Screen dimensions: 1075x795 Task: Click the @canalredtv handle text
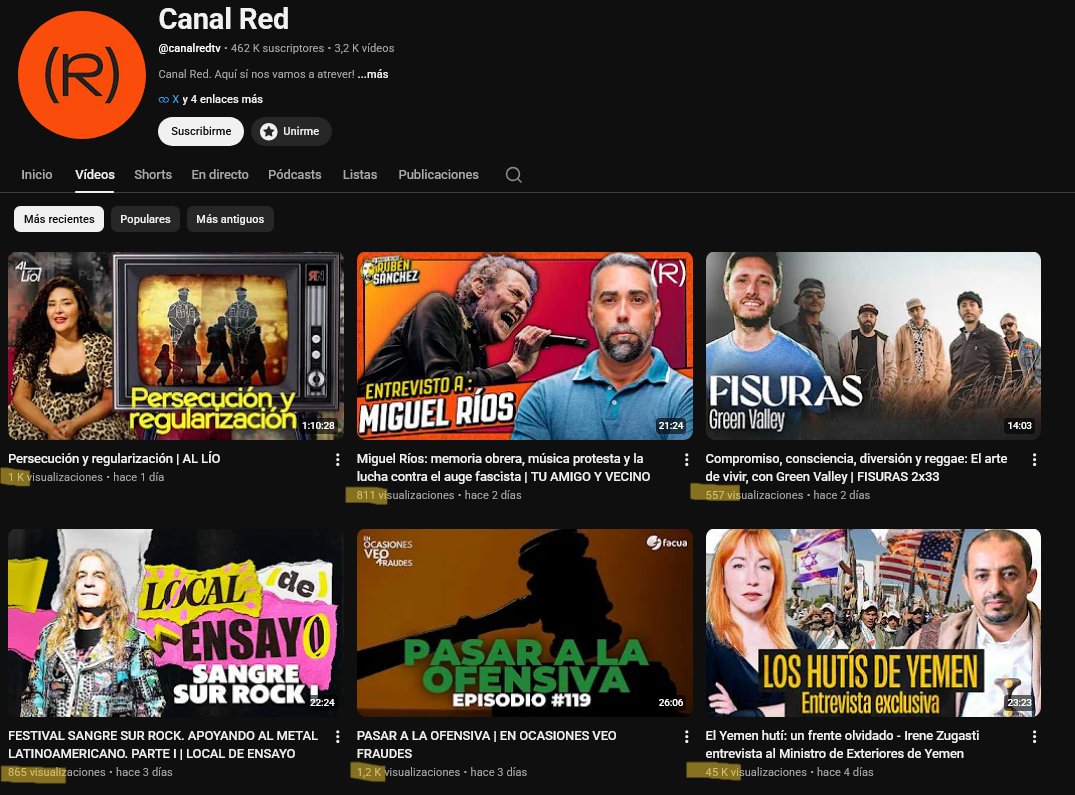click(x=190, y=48)
